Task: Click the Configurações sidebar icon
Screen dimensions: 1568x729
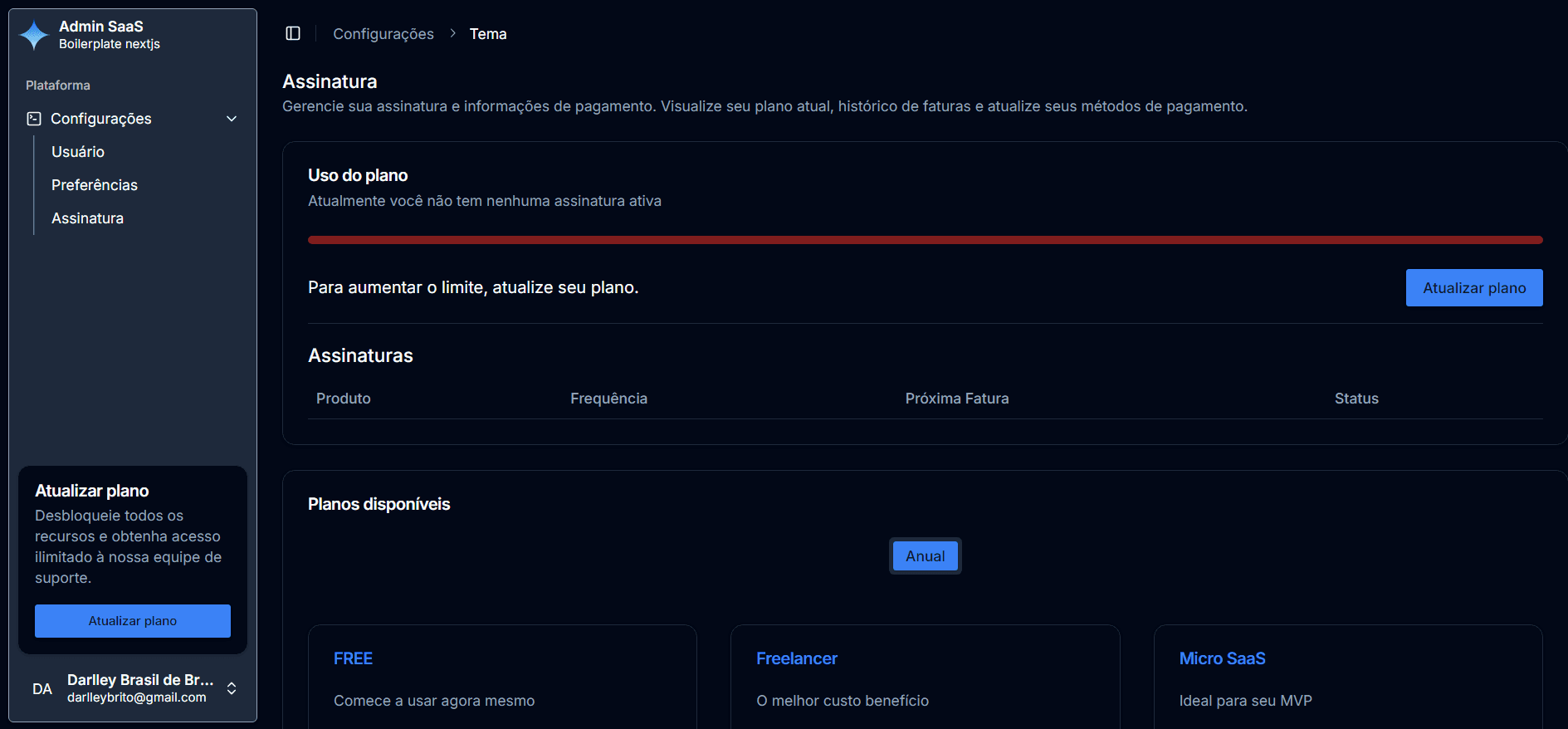Action: pyautogui.click(x=34, y=119)
